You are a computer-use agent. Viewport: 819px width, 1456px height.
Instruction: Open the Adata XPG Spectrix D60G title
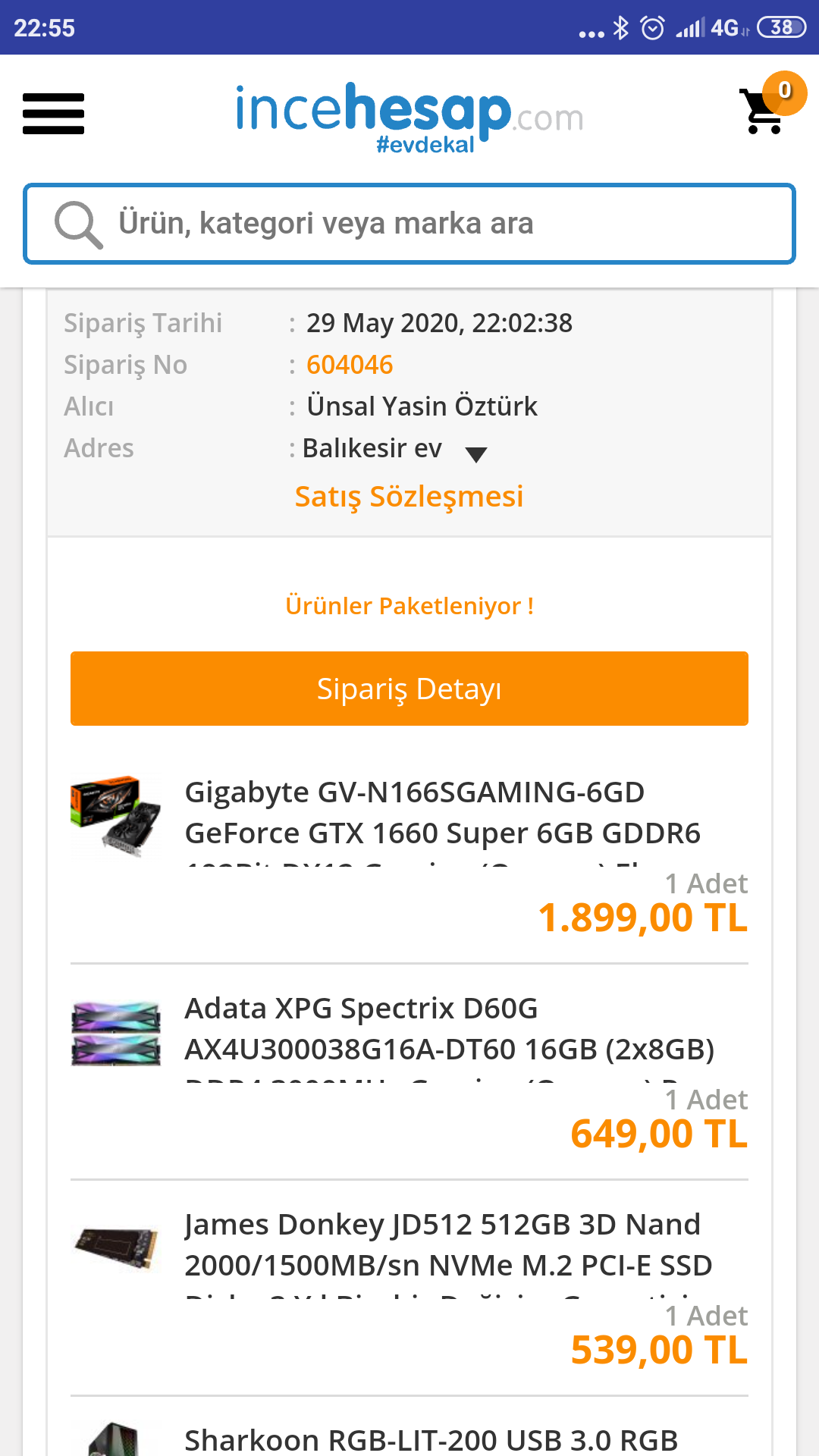449,1029
